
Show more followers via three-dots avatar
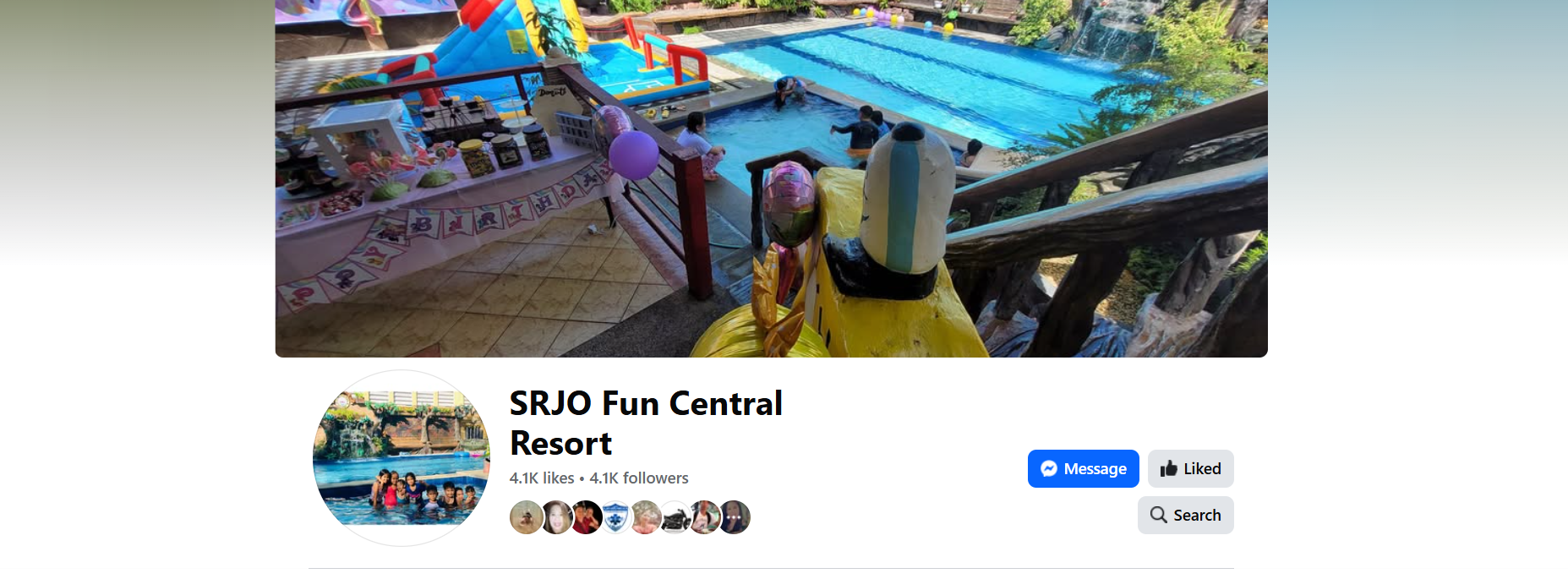pos(734,517)
